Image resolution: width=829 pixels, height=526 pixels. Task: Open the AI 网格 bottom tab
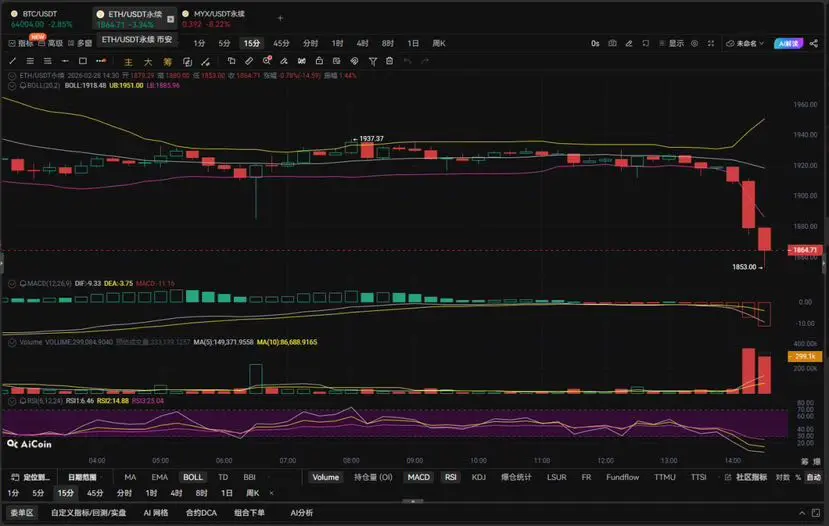click(x=155, y=513)
